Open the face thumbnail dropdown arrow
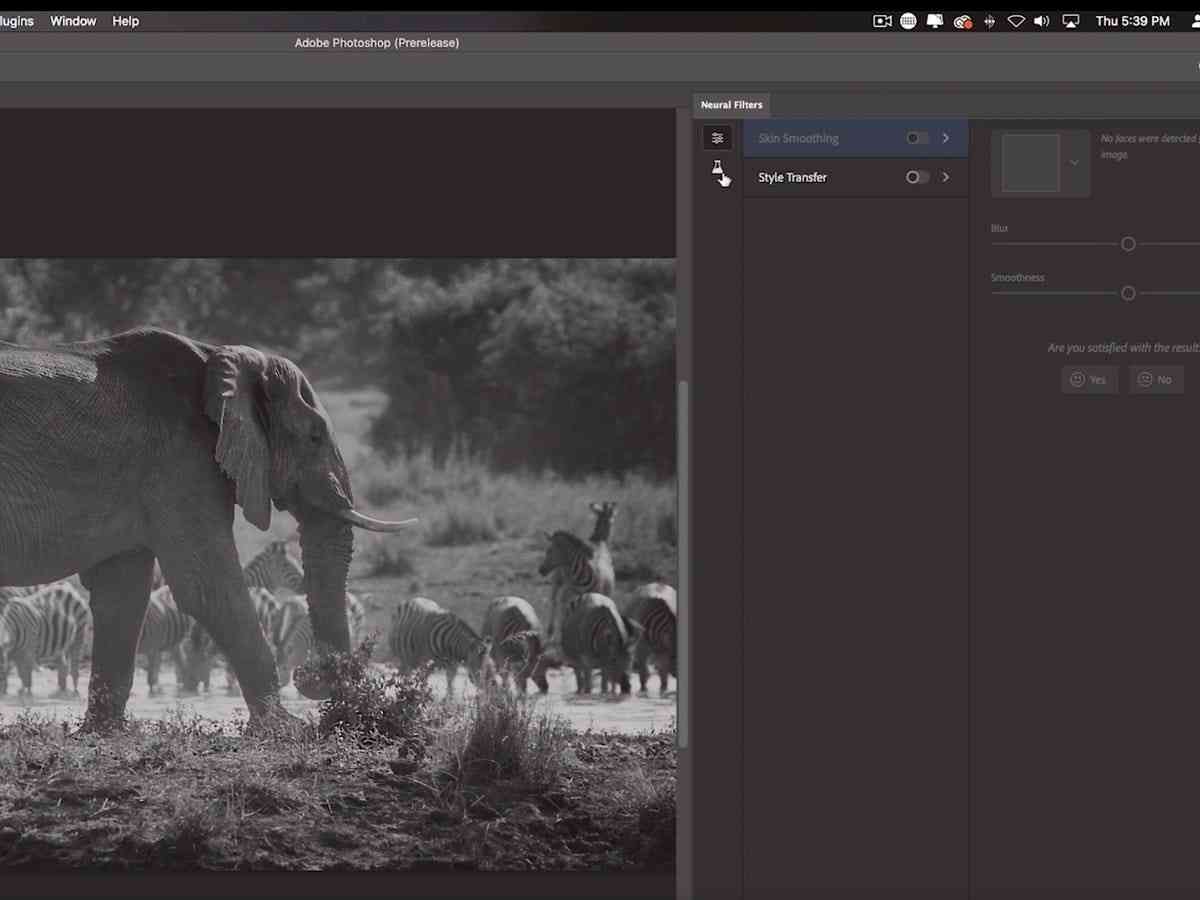 point(1074,163)
